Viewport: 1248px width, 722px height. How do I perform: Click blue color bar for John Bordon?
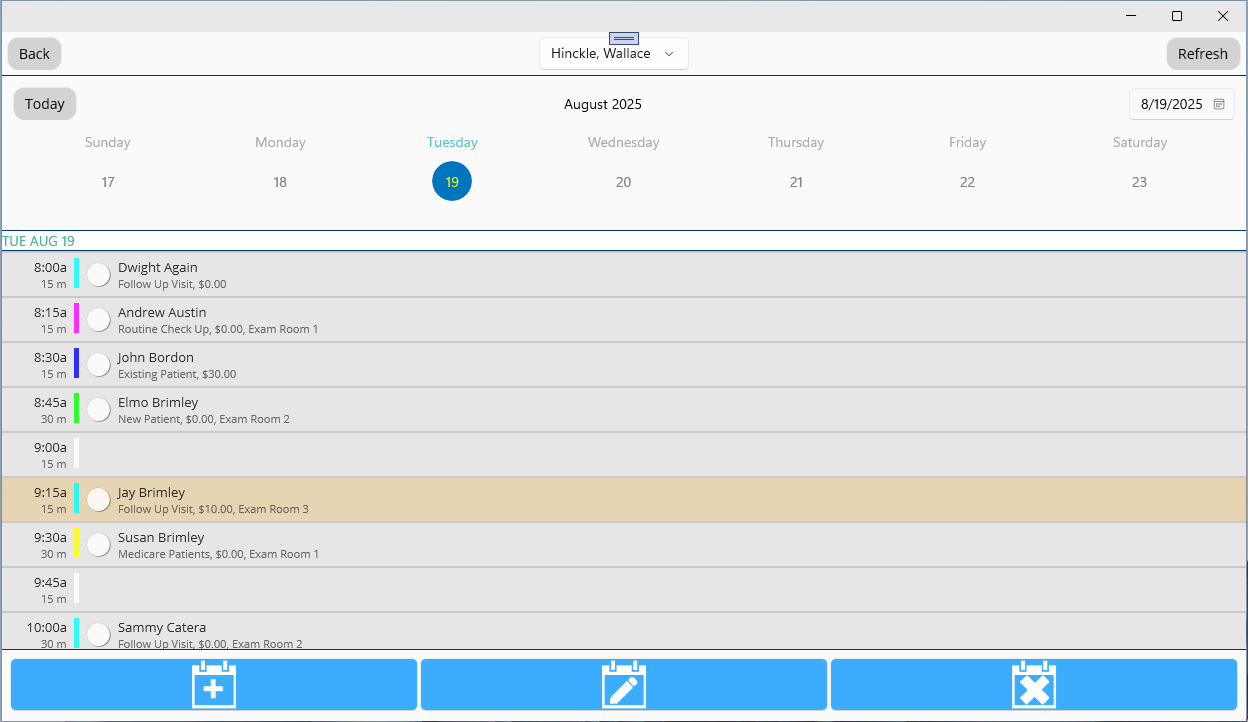click(77, 363)
